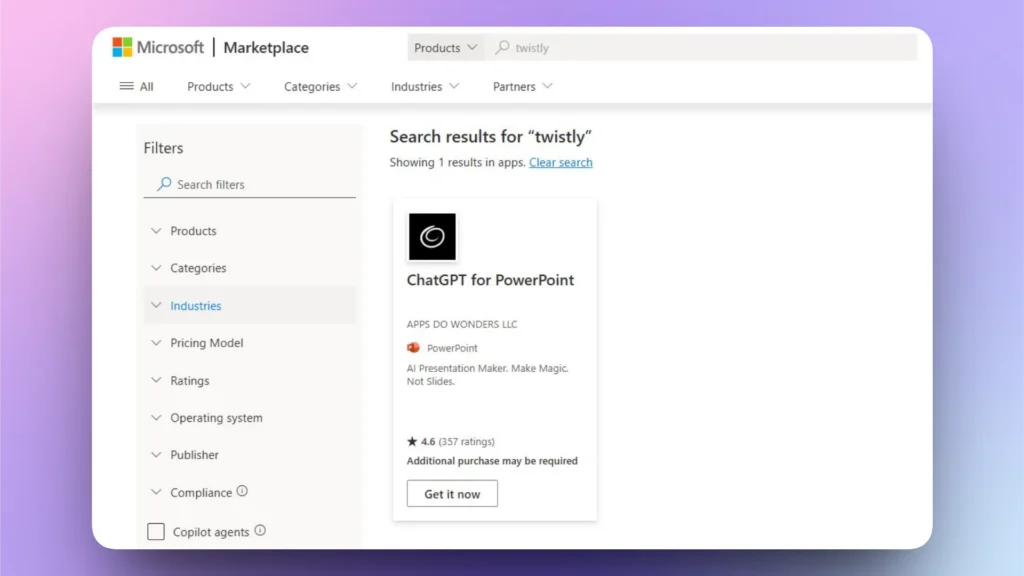Click the info icon beside Copilot agents
This screenshot has width=1024, height=576.
click(261, 531)
